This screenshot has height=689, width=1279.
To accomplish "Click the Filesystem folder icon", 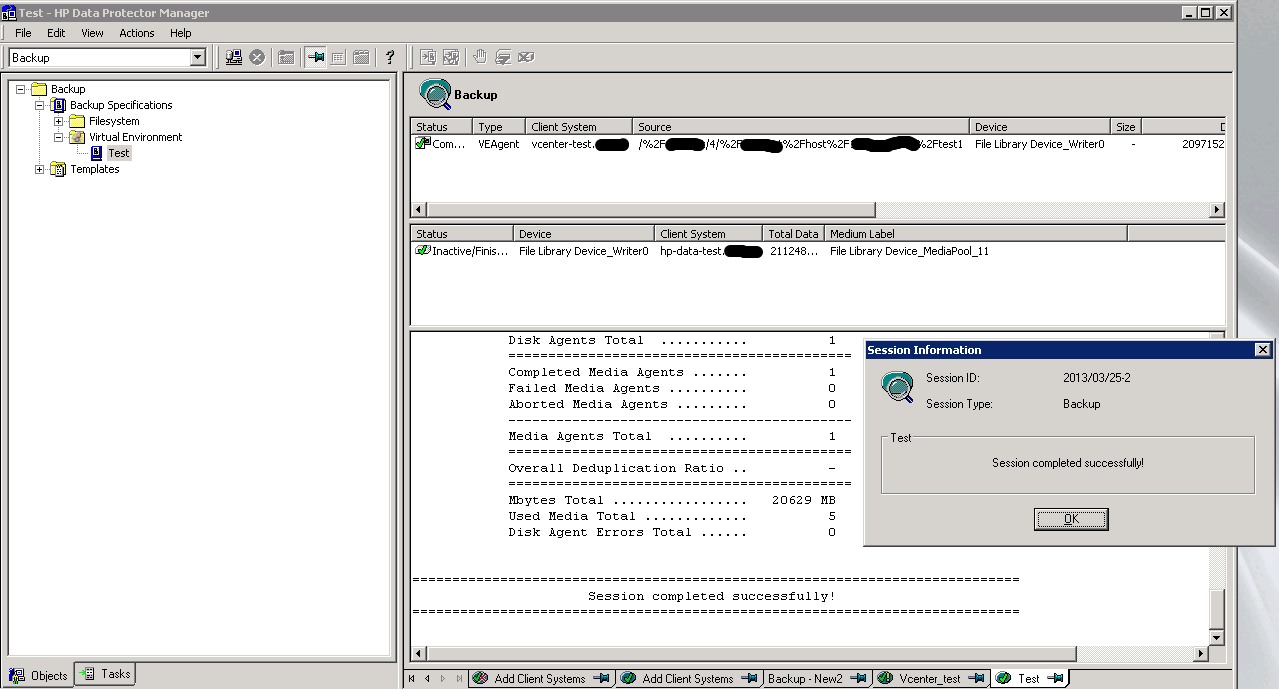I will tap(77, 121).
